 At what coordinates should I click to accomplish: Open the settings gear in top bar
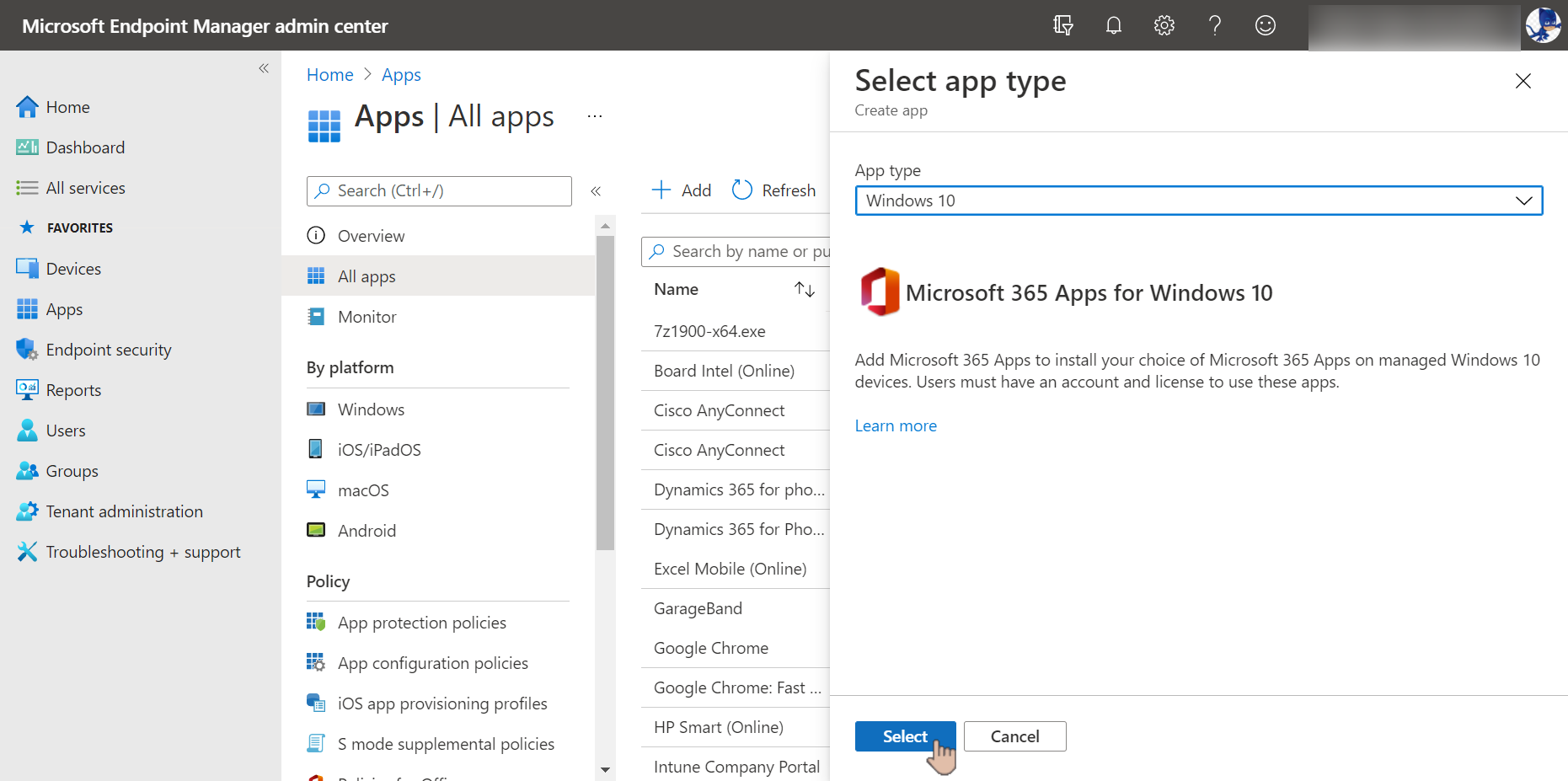coord(1164,25)
